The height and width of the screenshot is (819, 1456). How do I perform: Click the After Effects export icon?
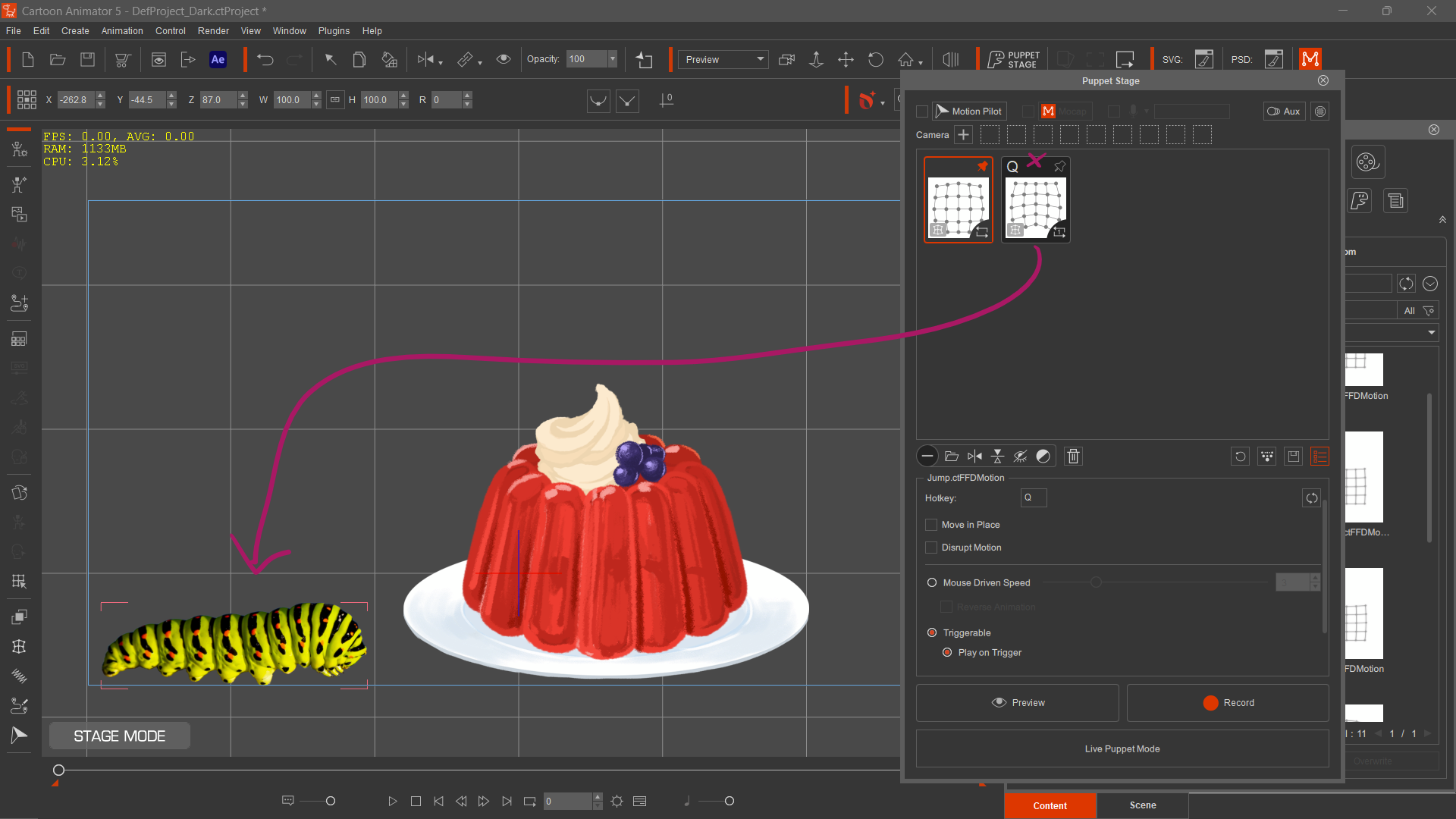(x=218, y=59)
